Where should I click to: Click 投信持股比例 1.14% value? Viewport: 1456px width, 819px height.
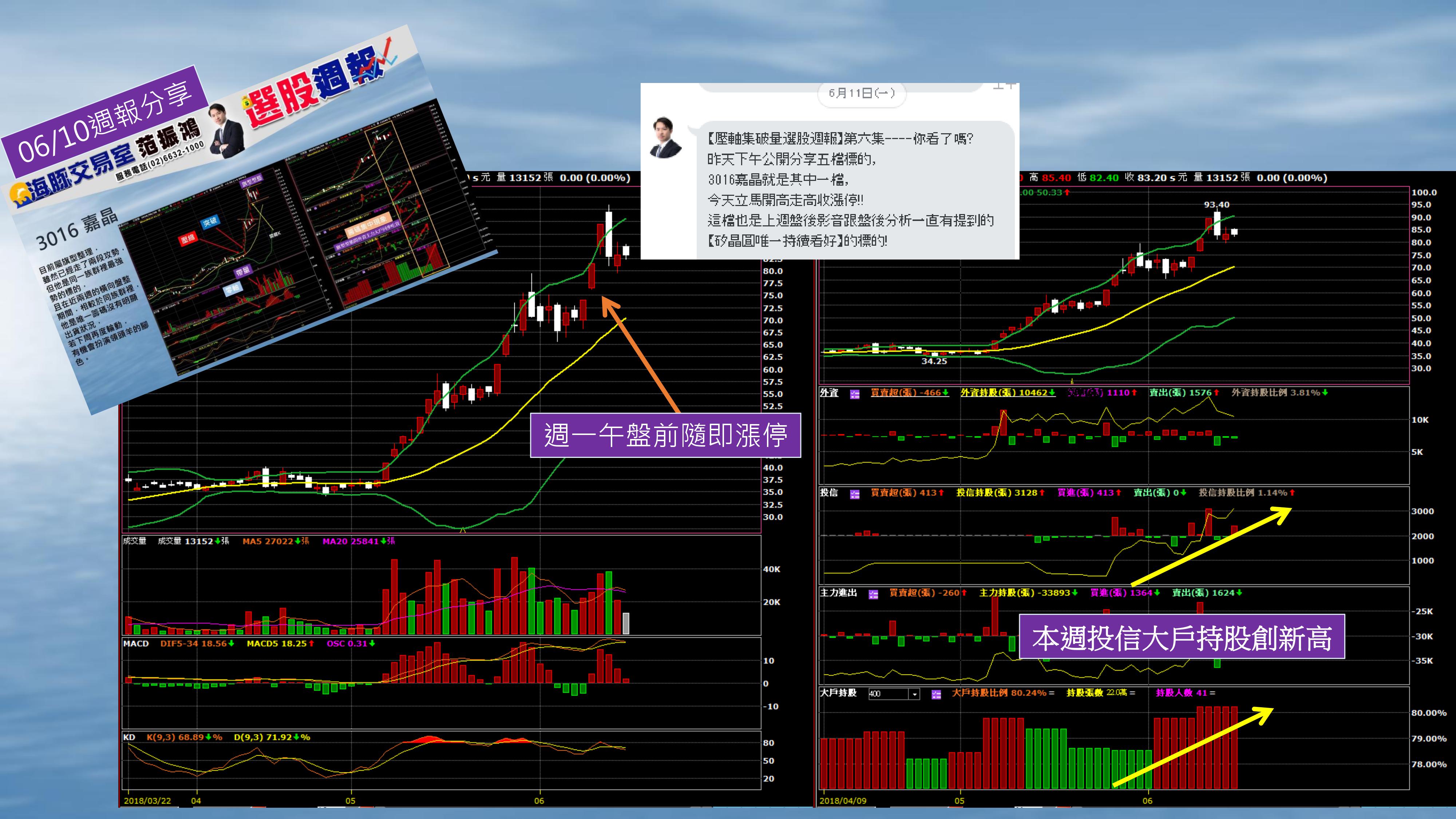(1247, 493)
